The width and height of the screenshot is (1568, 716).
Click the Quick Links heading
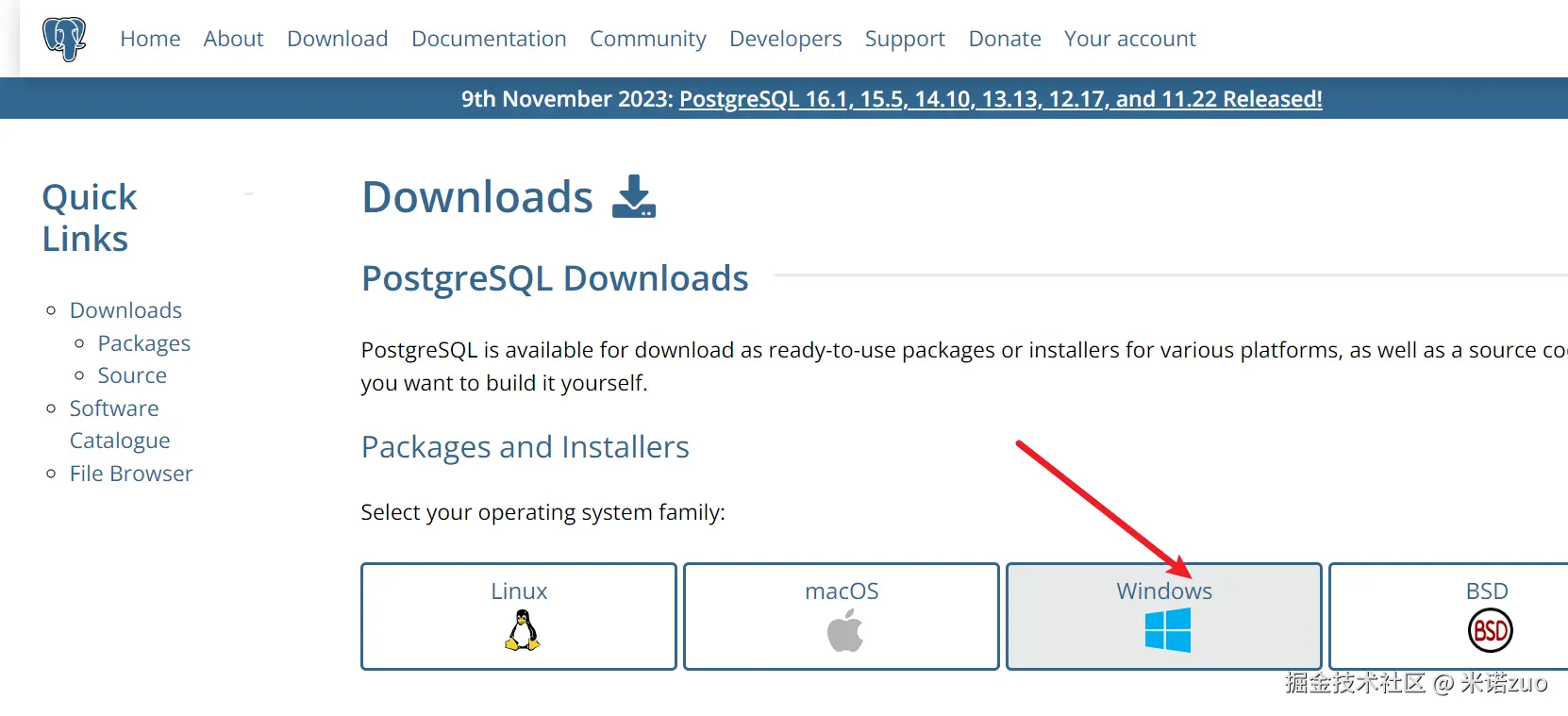coord(90,218)
